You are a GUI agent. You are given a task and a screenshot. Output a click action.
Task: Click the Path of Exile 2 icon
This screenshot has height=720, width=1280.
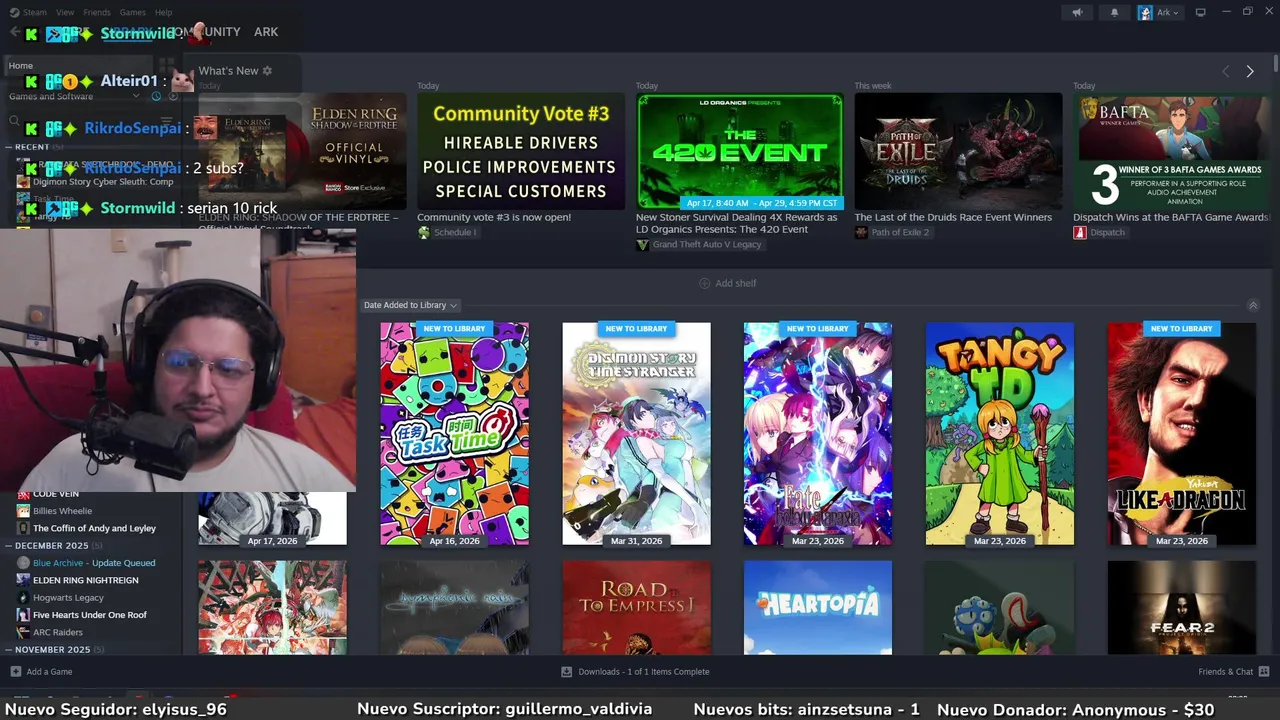861,233
